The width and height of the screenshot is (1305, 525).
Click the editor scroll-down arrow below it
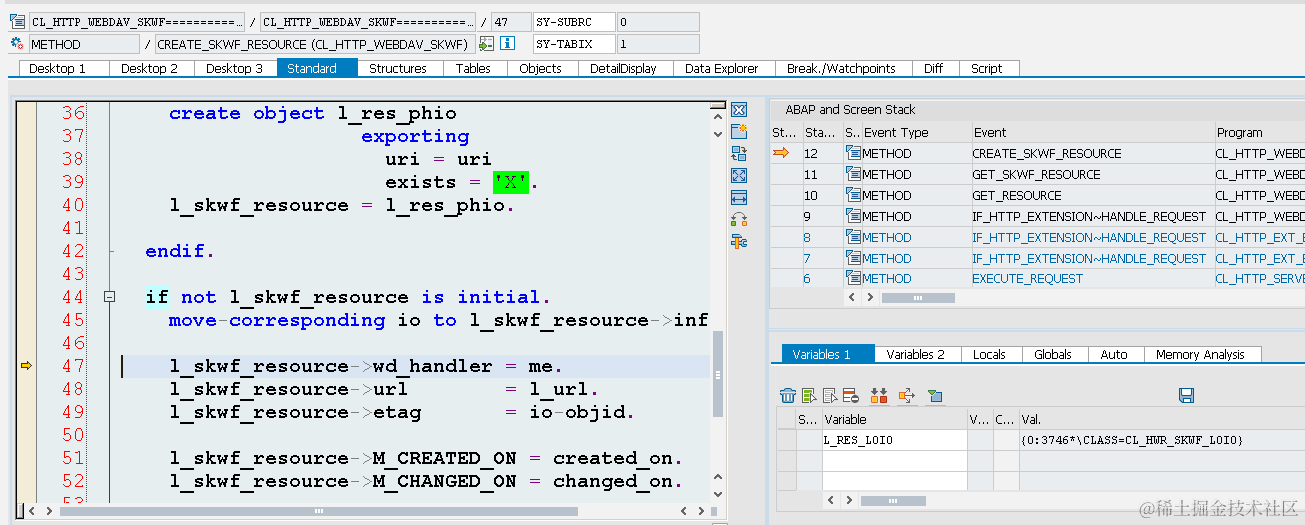coord(717,132)
